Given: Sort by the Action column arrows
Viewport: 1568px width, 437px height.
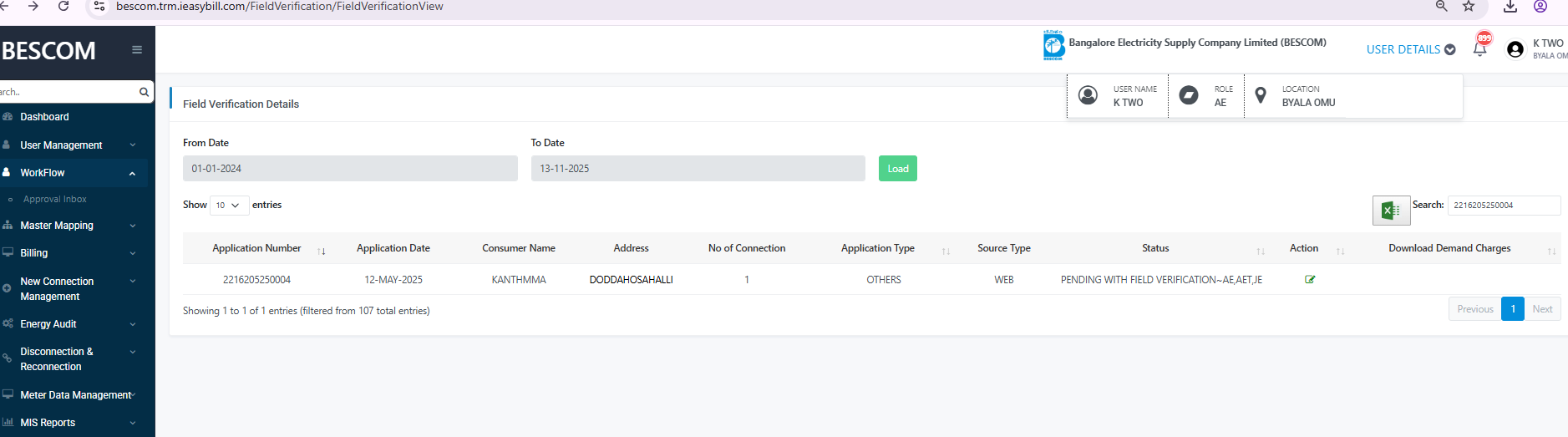Looking at the screenshot, I should point(1340,252).
